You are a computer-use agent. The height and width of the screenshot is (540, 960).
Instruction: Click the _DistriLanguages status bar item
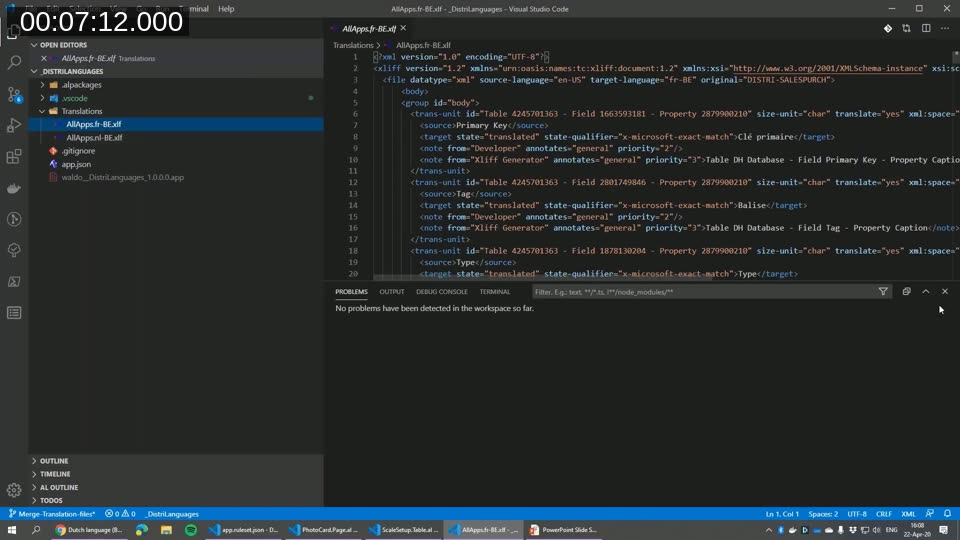tap(171, 514)
